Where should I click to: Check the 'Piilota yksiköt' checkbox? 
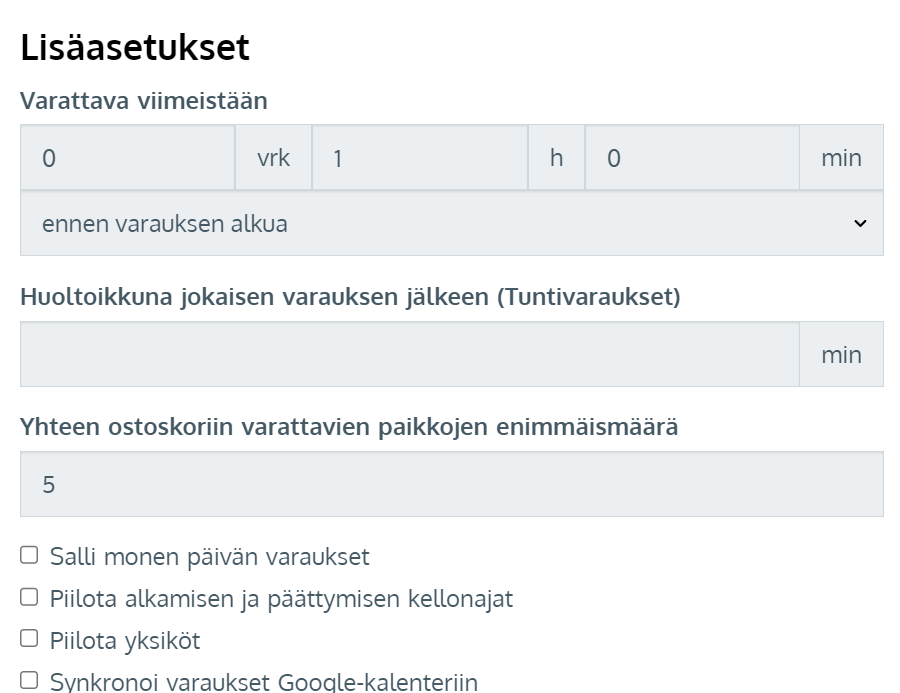pyautogui.click(x=30, y=638)
